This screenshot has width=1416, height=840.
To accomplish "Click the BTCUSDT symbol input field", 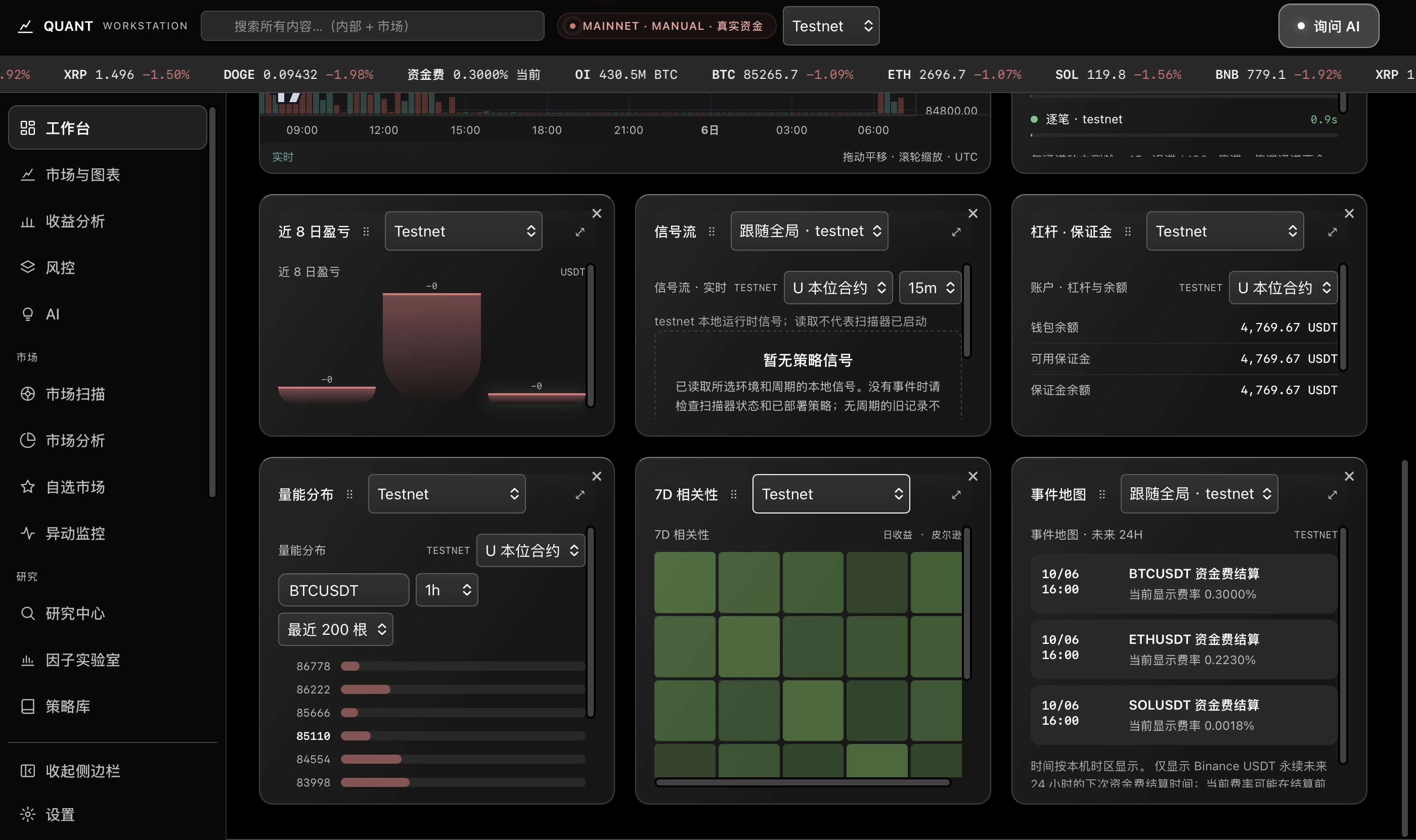I will [343, 590].
